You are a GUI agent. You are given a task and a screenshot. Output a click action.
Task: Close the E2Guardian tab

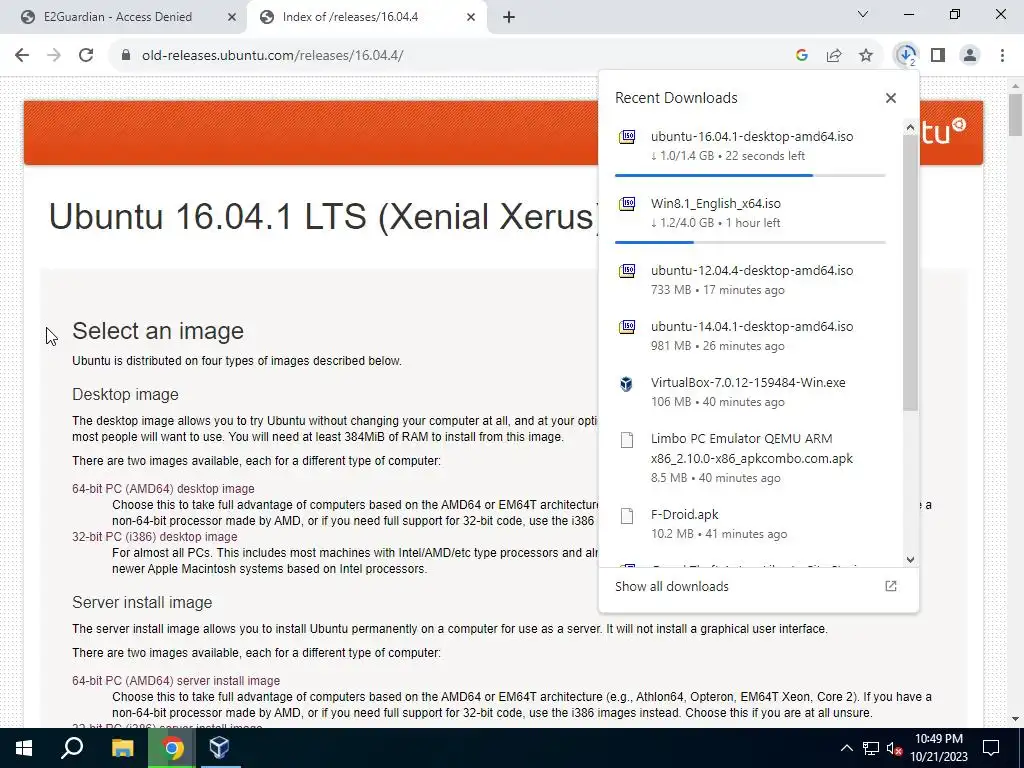click(232, 17)
